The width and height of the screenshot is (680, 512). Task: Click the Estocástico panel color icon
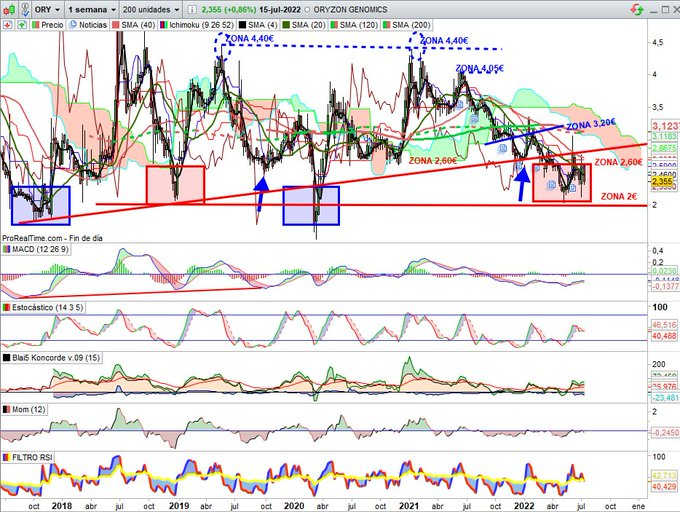pyautogui.click(x=7, y=307)
